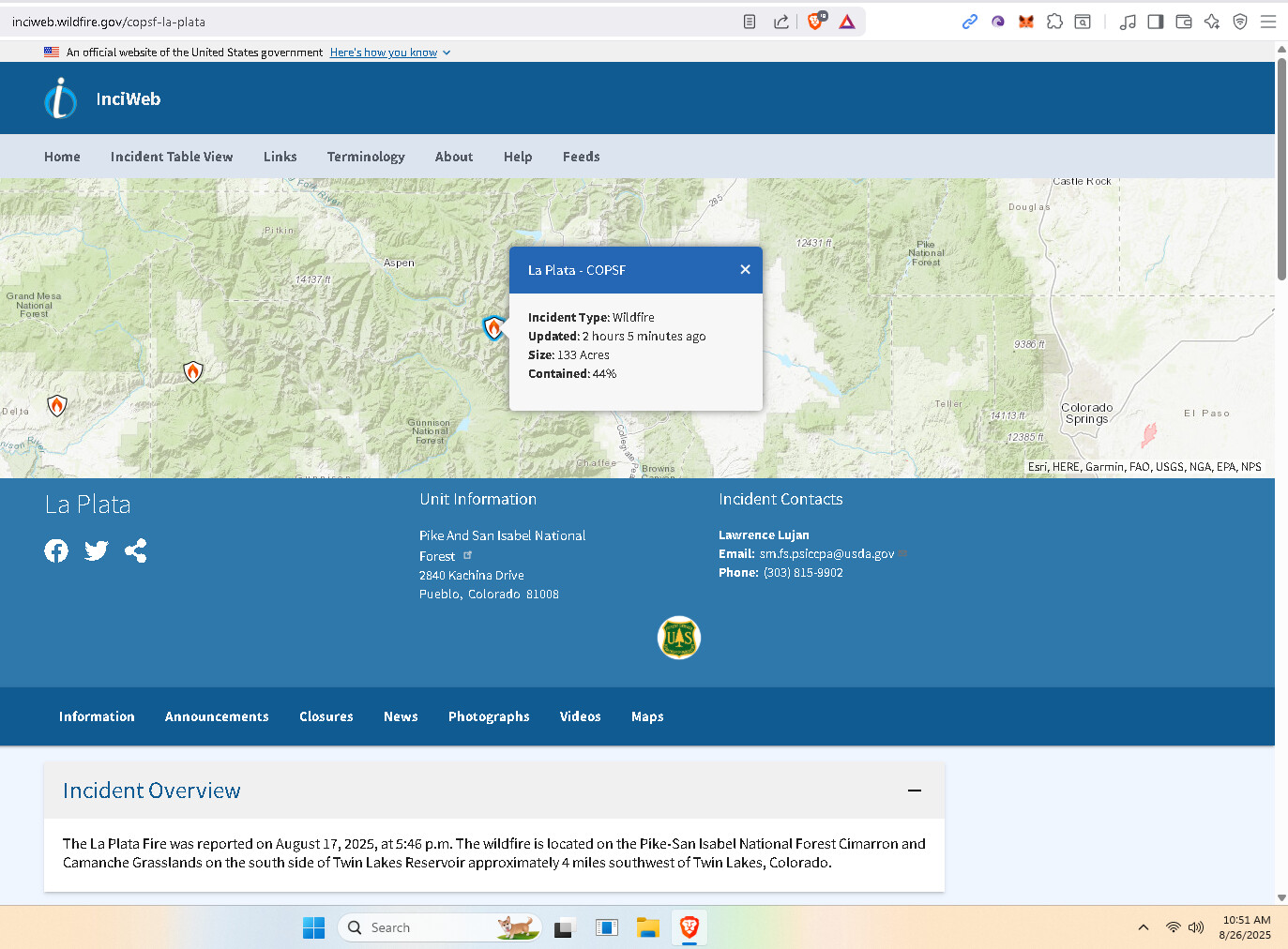Image resolution: width=1288 pixels, height=949 pixels.
Task: Click the InciWeb site title
Action: point(129,99)
